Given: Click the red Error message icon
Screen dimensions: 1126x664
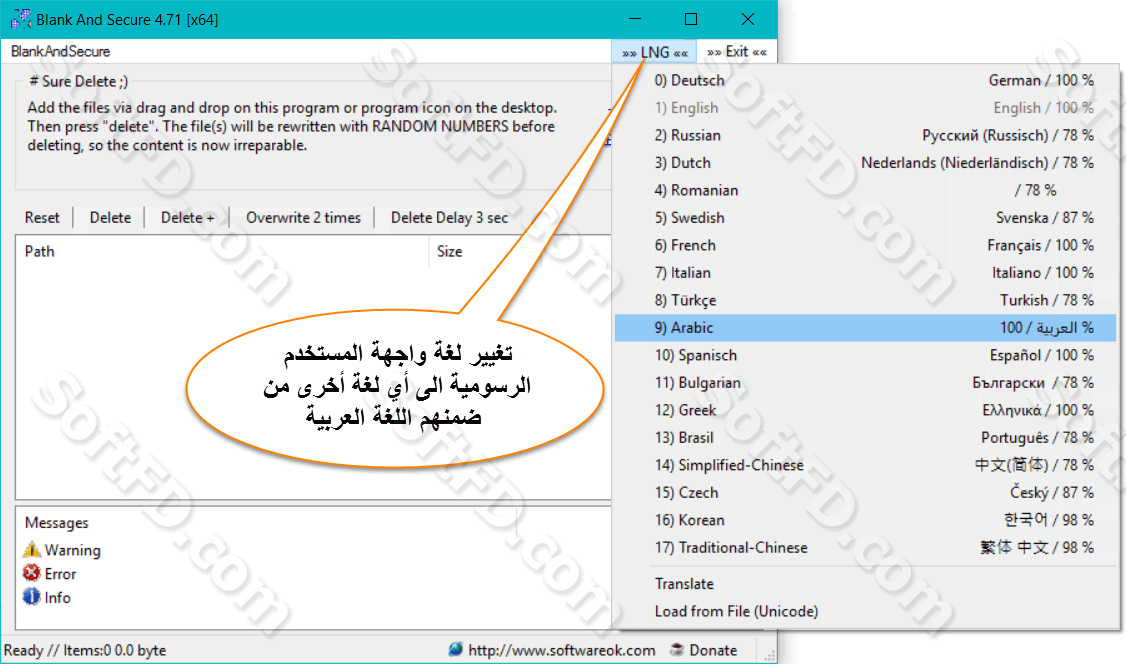Looking at the screenshot, I should coord(32,573).
